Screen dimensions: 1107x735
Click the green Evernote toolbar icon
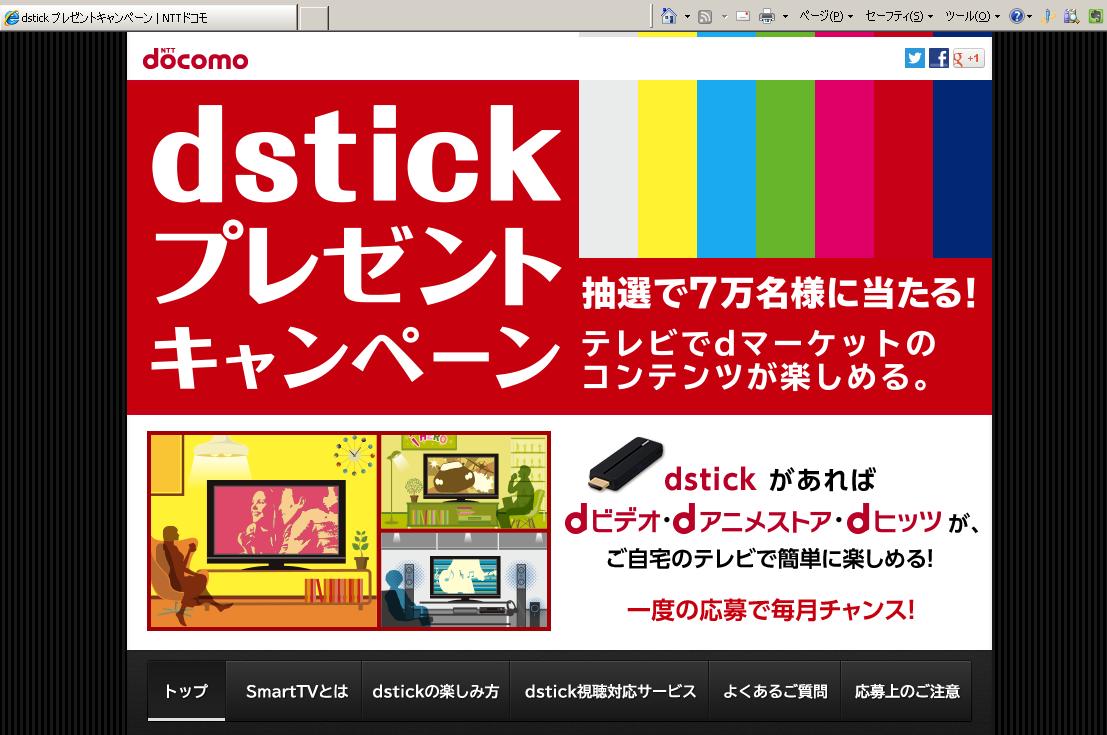tap(1095, 16)
